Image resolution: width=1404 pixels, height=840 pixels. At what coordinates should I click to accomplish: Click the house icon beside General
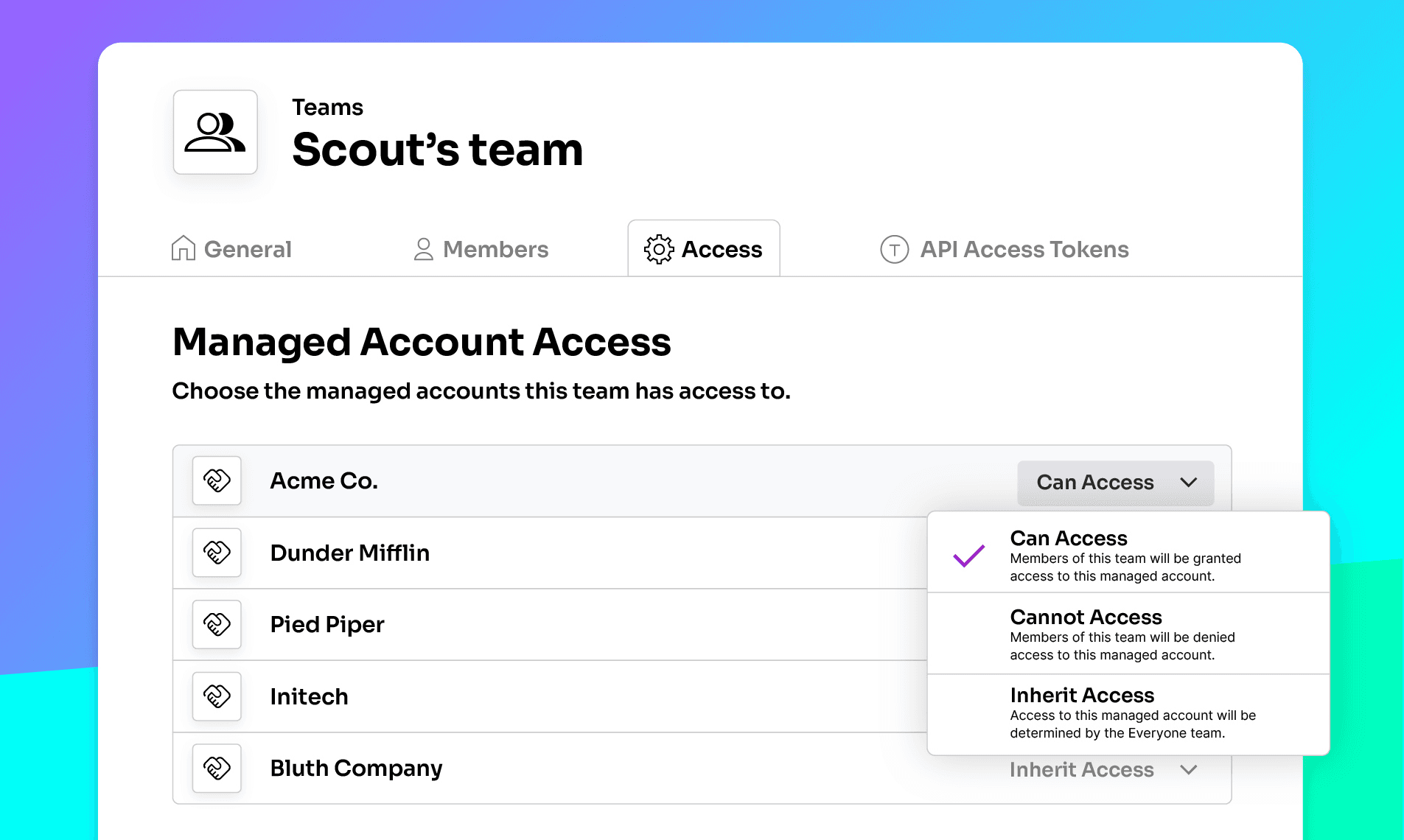coord(184,249)
